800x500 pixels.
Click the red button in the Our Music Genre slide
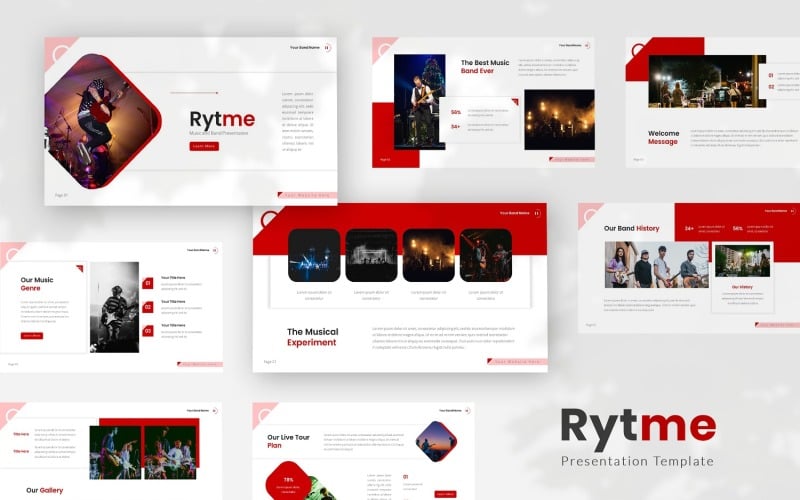[32, 336]
